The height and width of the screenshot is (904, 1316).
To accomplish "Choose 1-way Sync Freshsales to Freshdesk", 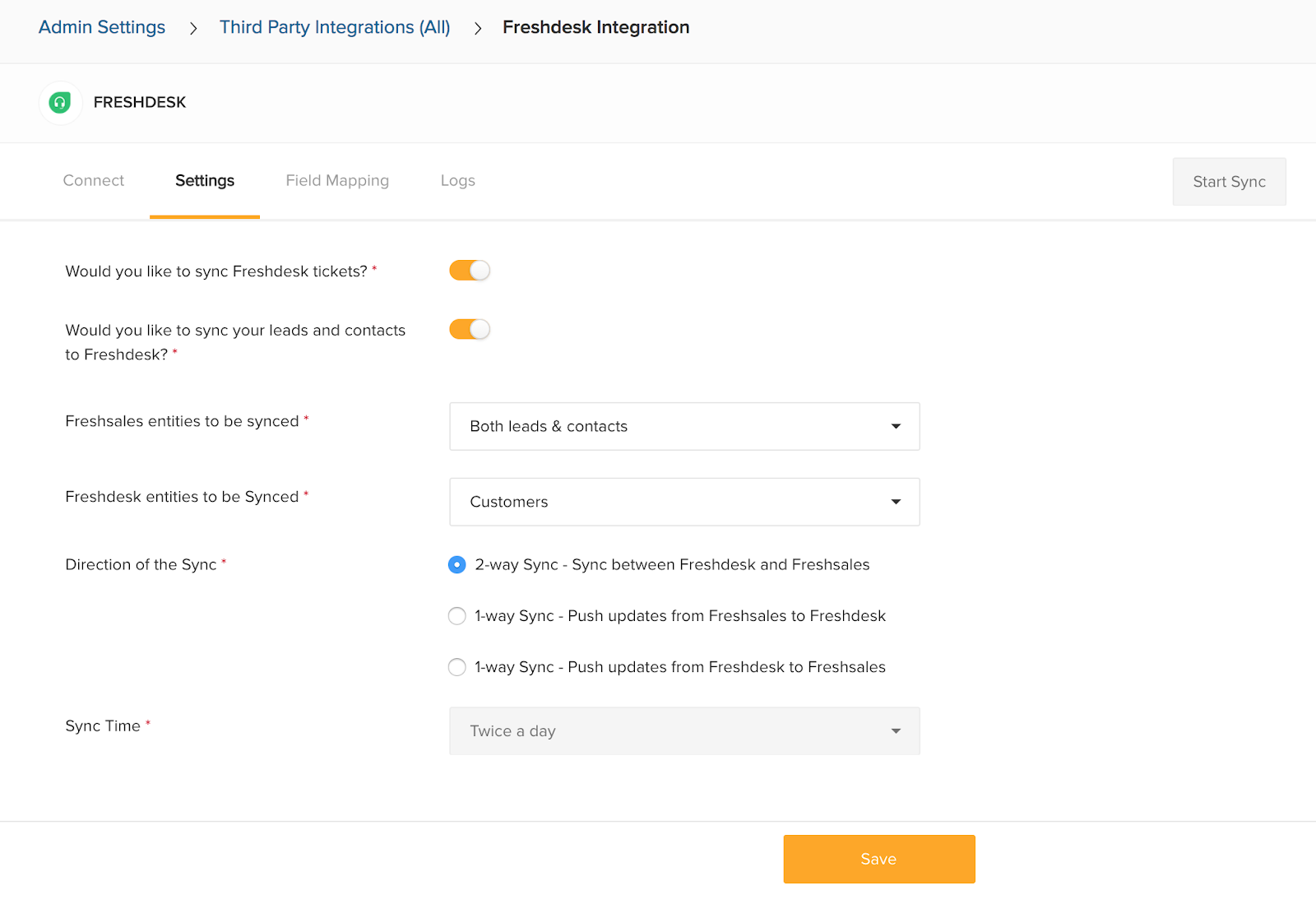I will pyautogui.click(x=457, y=616).
